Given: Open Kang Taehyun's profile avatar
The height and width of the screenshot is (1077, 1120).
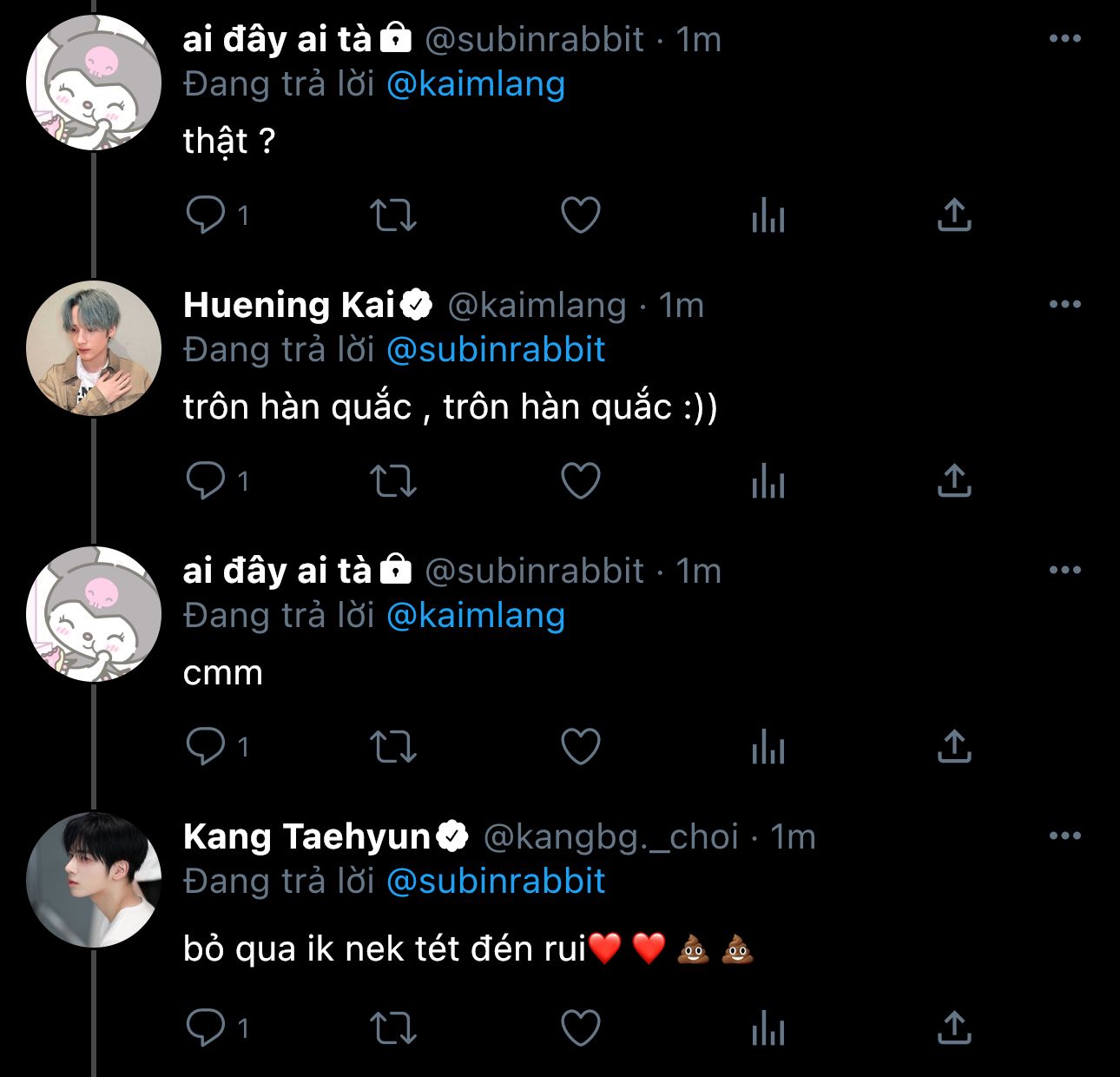Looking at the screenshot, I should pos(94,880).
